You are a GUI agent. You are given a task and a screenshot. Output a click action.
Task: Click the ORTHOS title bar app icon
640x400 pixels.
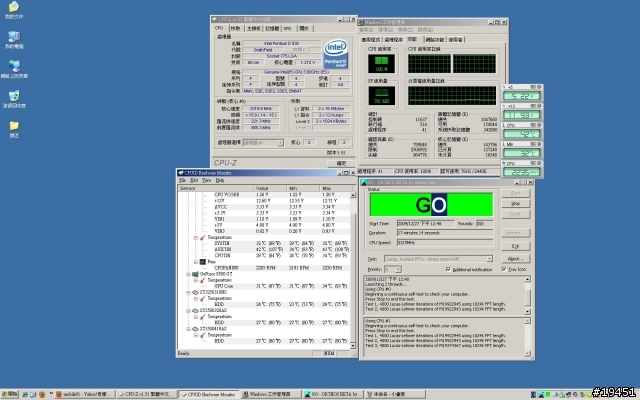[364, 182]
